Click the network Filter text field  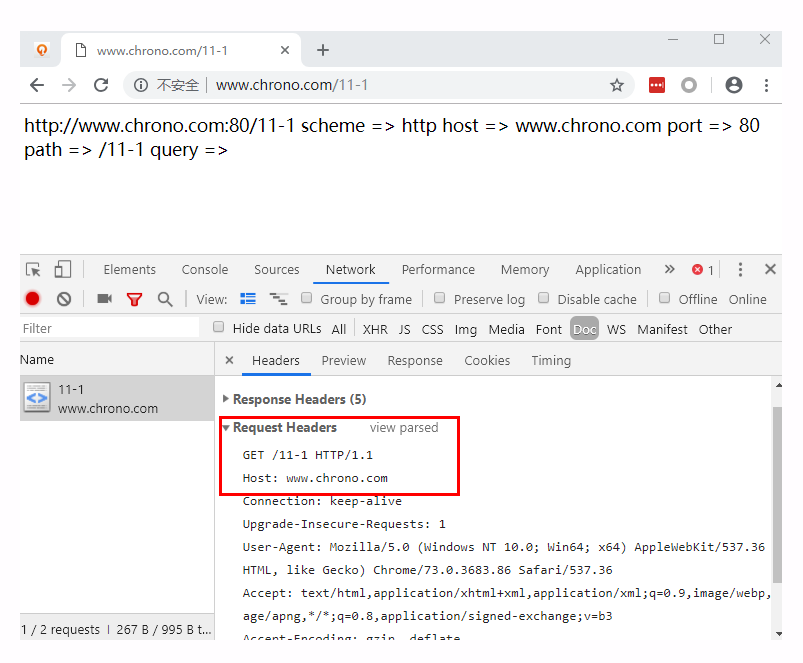[110, 328]
